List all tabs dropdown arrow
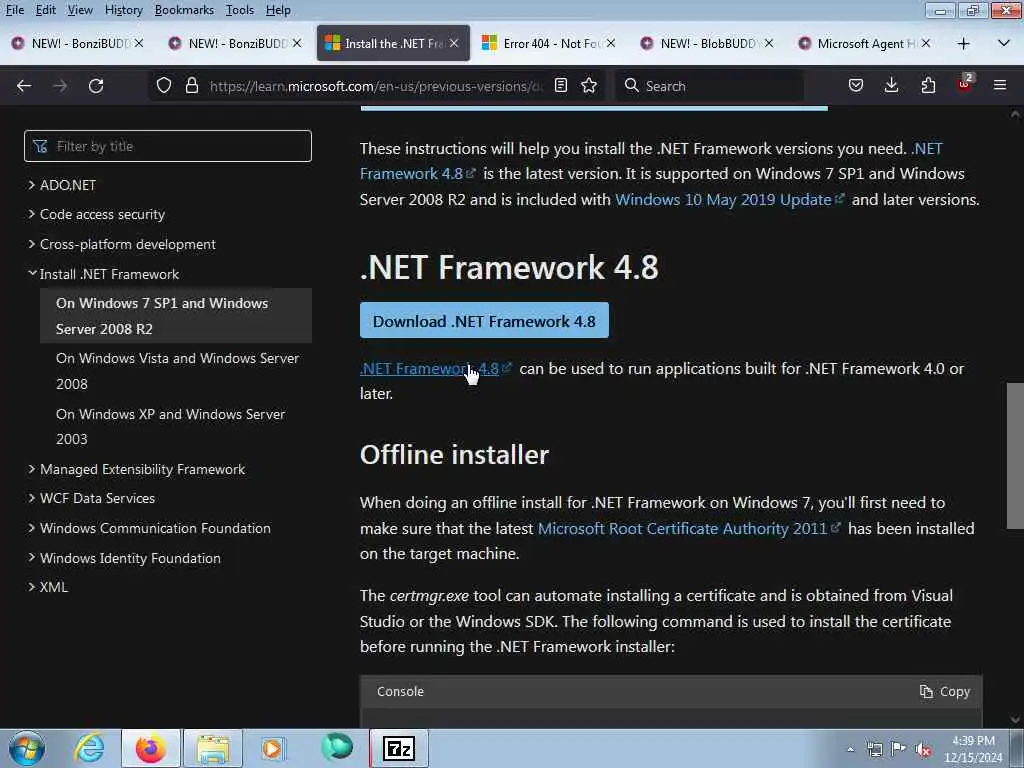Viewport: 1024px width, 768px height. pos(1004,43)
